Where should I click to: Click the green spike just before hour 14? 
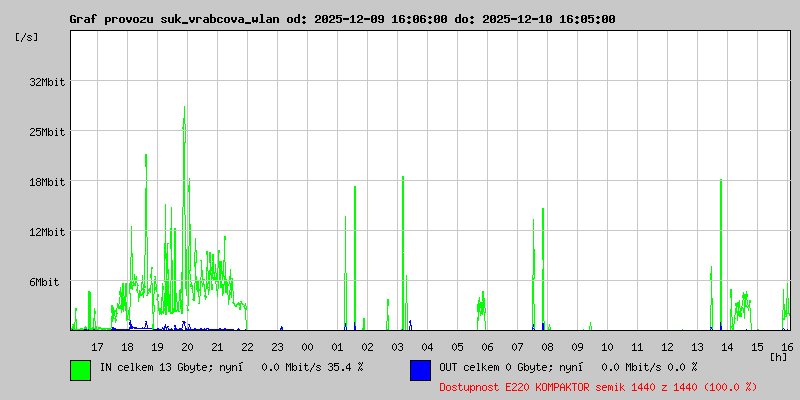pyautogui.click(x=721, y=255)
